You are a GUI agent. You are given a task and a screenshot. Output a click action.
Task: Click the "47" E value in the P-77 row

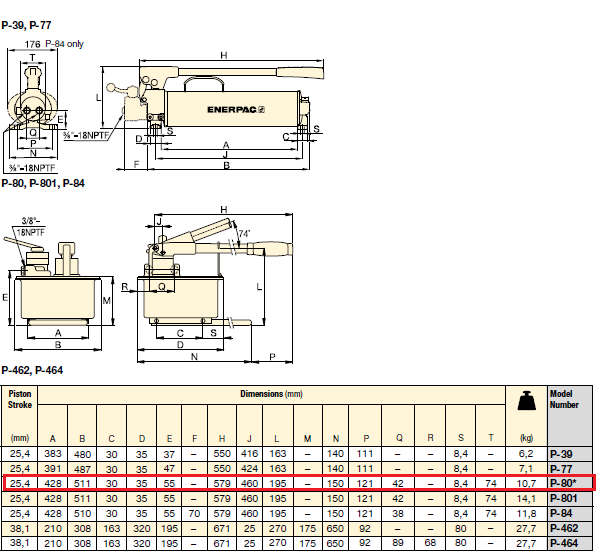(169, 469)
